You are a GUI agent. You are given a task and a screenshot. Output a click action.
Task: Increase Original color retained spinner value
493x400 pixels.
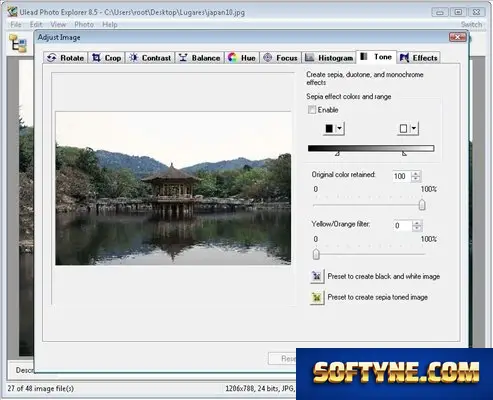[x=416, y=174]
